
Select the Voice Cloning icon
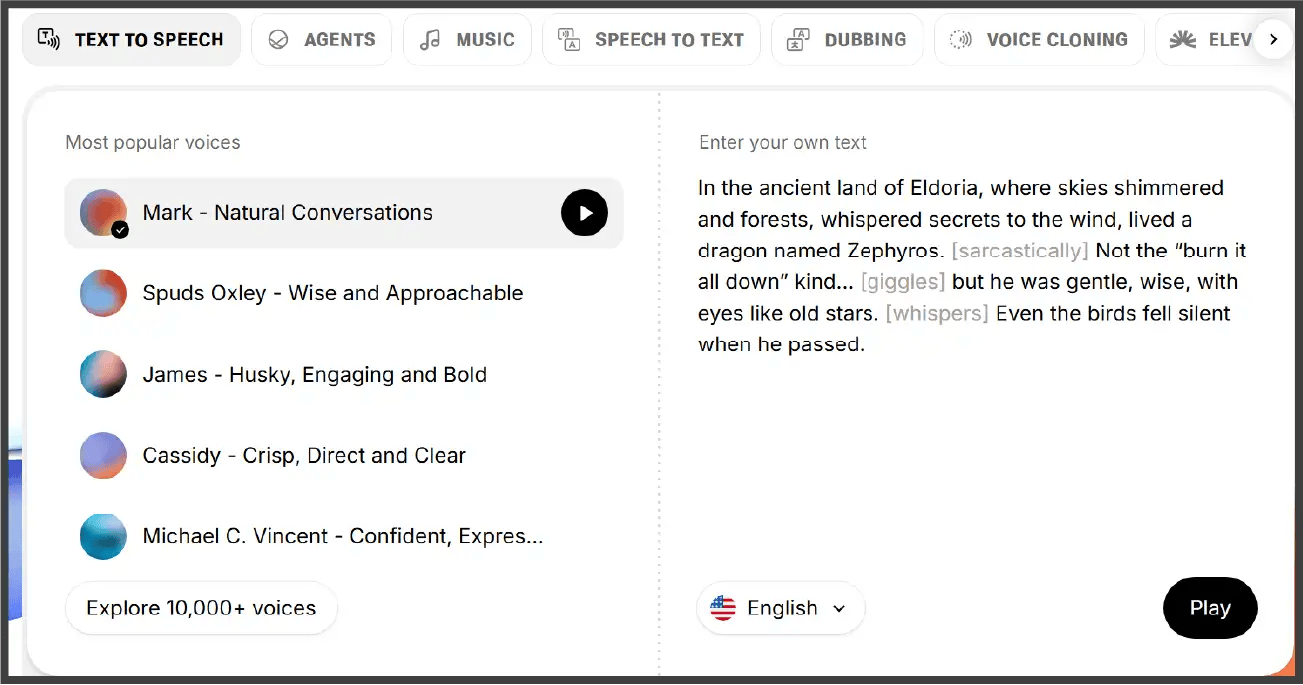coord(961,39)
